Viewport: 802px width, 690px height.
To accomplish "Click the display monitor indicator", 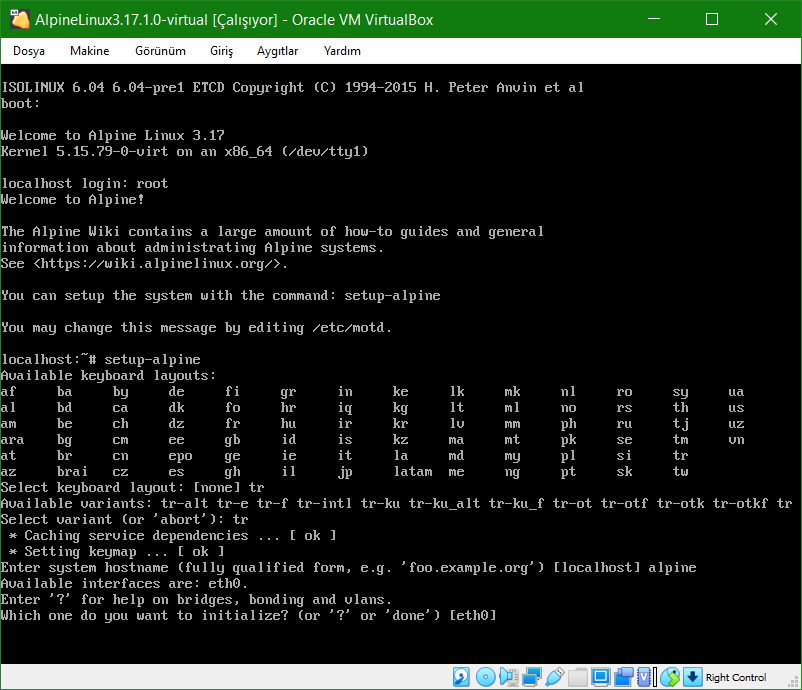I will pos(600,677).
